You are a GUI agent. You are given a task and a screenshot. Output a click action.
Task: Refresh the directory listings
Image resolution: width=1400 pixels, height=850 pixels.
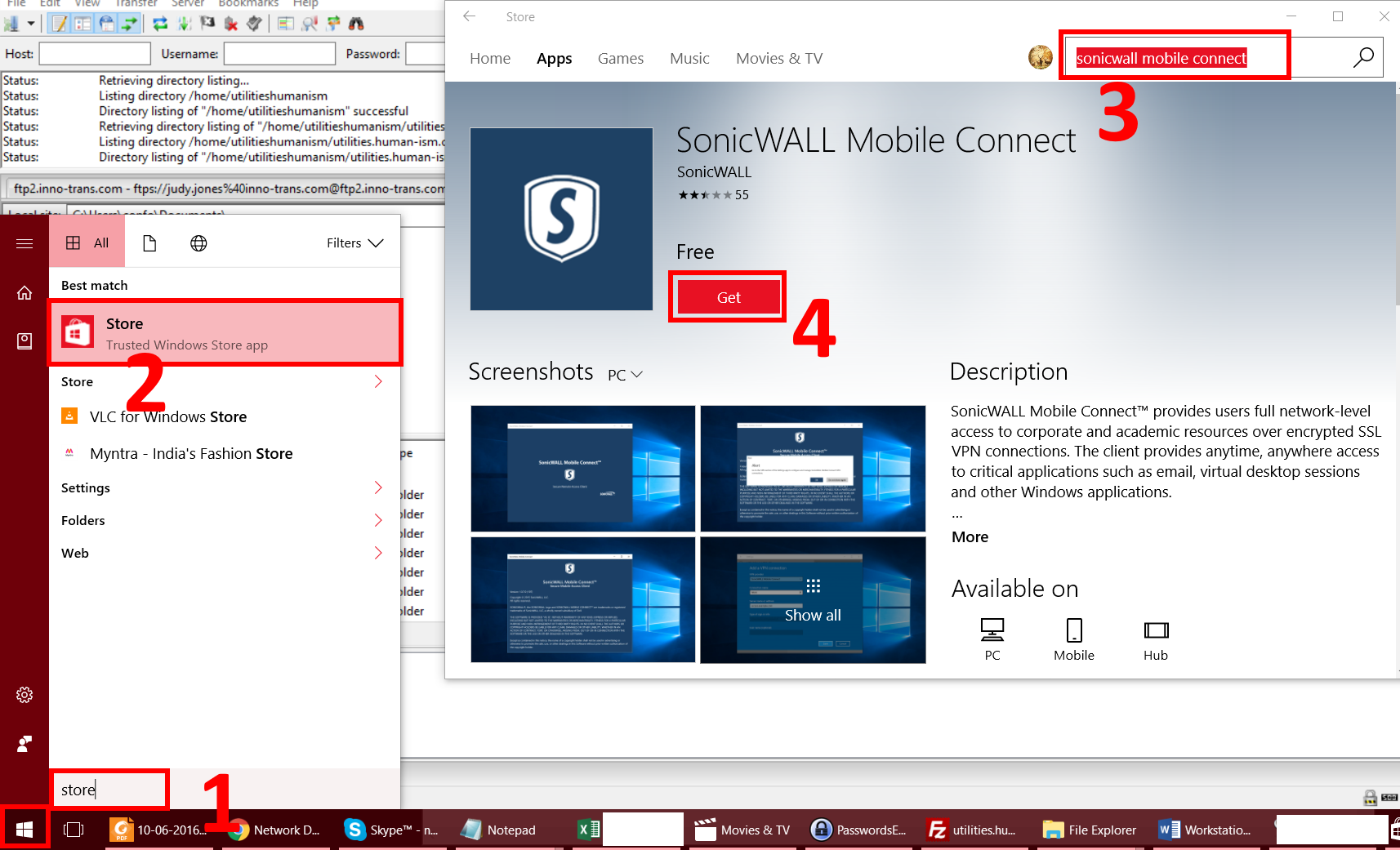(159, 23)
